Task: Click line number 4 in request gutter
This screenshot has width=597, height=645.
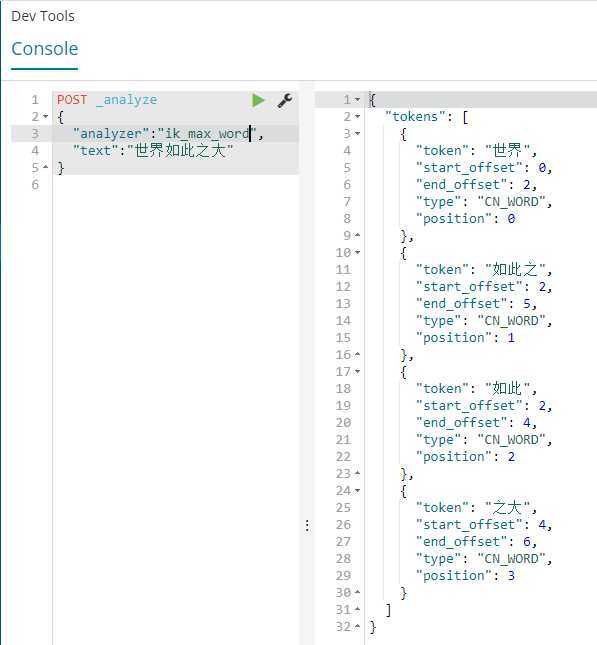Action: coord(35,151)
